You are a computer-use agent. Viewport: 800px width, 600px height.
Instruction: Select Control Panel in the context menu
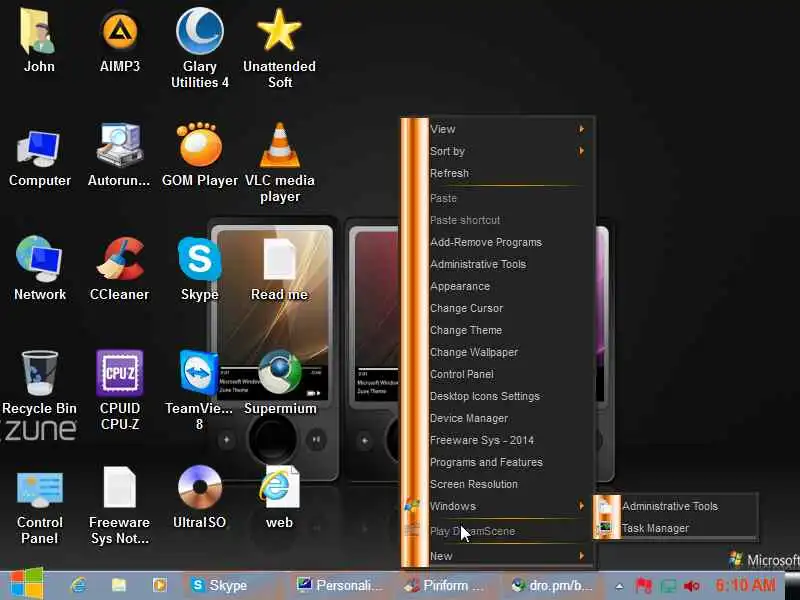(x=512, y=374)
